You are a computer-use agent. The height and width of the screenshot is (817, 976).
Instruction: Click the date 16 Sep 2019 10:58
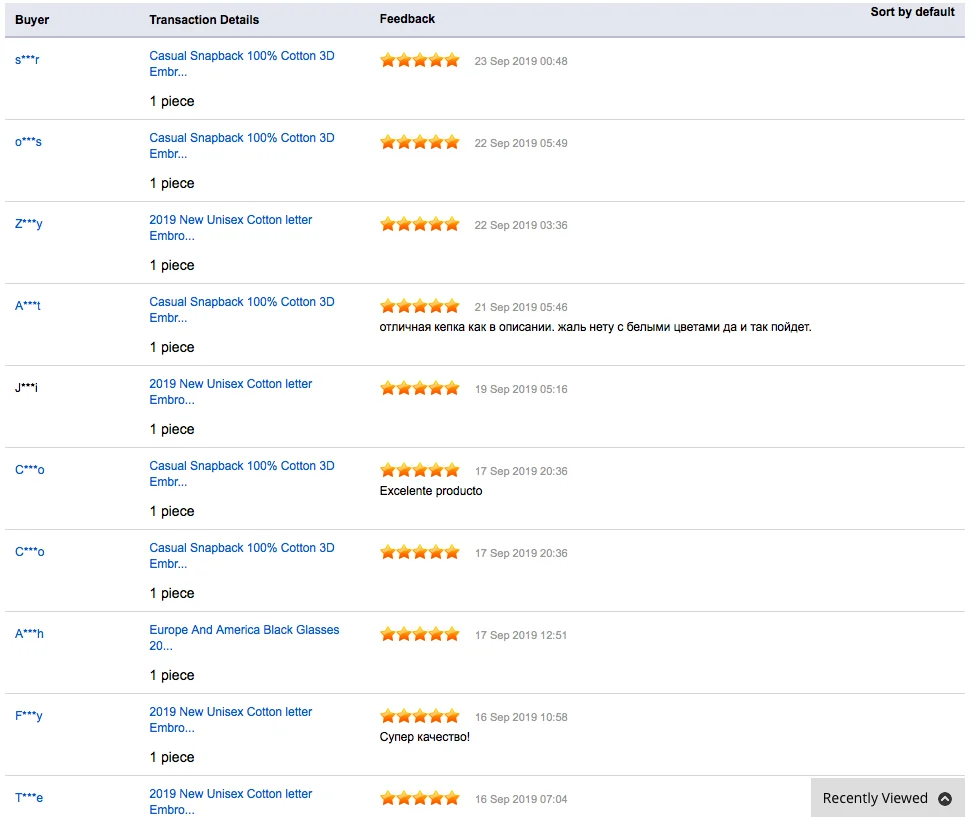tap(521, 717)
